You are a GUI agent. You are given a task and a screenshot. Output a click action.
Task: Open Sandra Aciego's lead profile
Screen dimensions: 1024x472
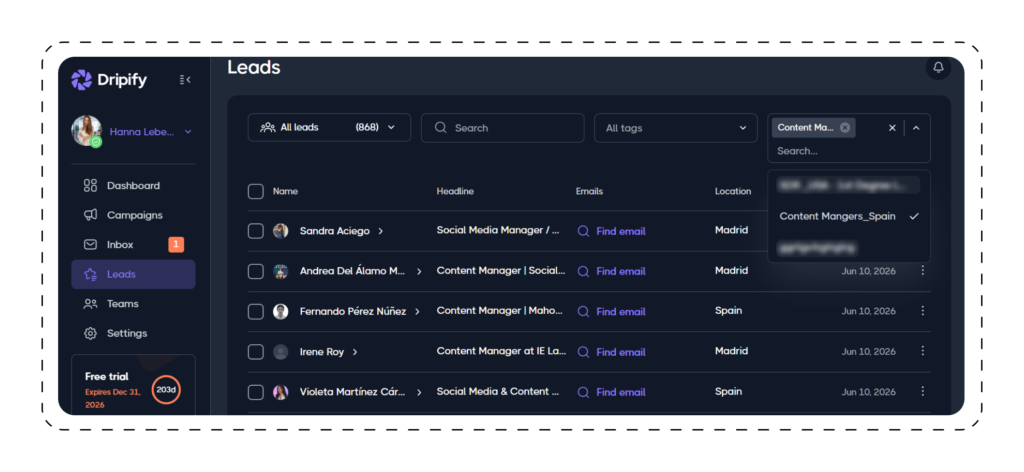334,231
